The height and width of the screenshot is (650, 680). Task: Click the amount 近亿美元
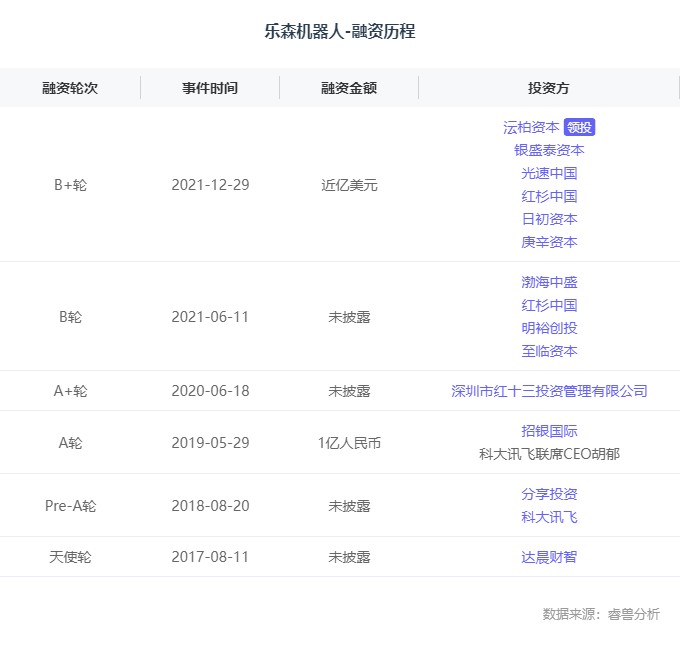click(x=349, y=185)
